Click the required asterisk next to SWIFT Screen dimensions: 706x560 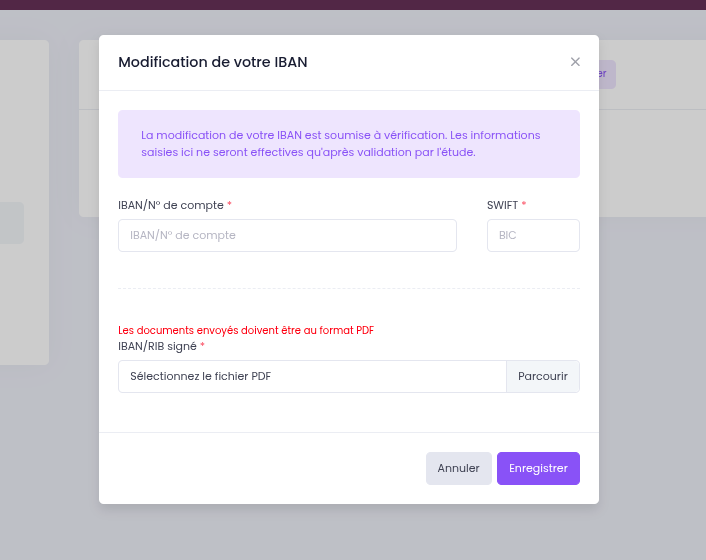pyautogui.click(x=524, y=204)
